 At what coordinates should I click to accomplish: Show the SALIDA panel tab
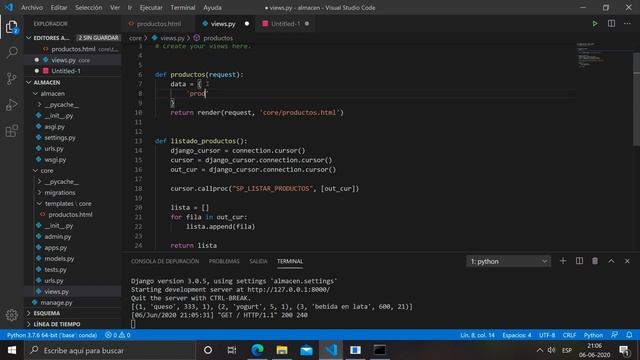pos(258,261)
